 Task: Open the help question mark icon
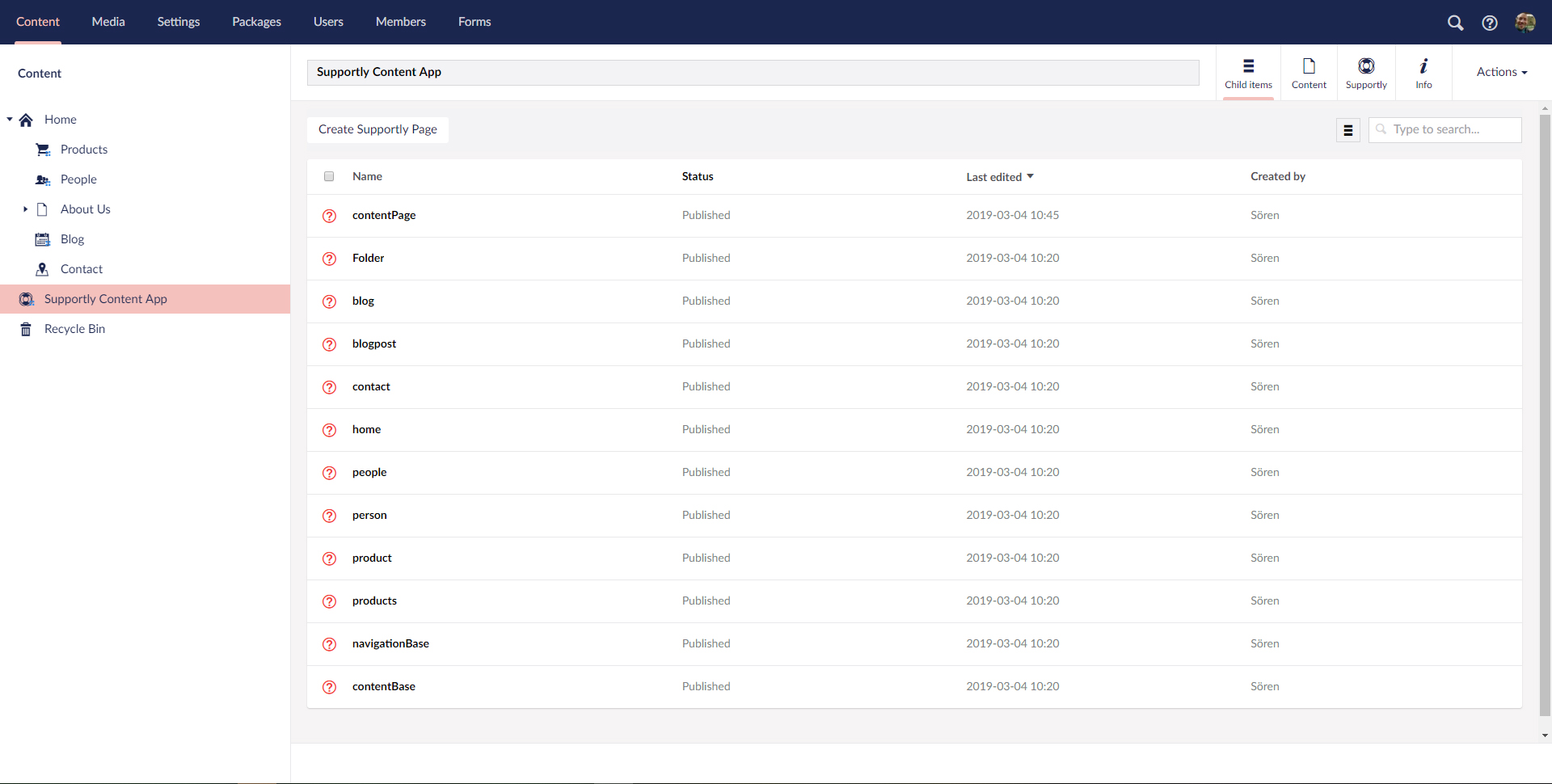tap(1489, 23)
